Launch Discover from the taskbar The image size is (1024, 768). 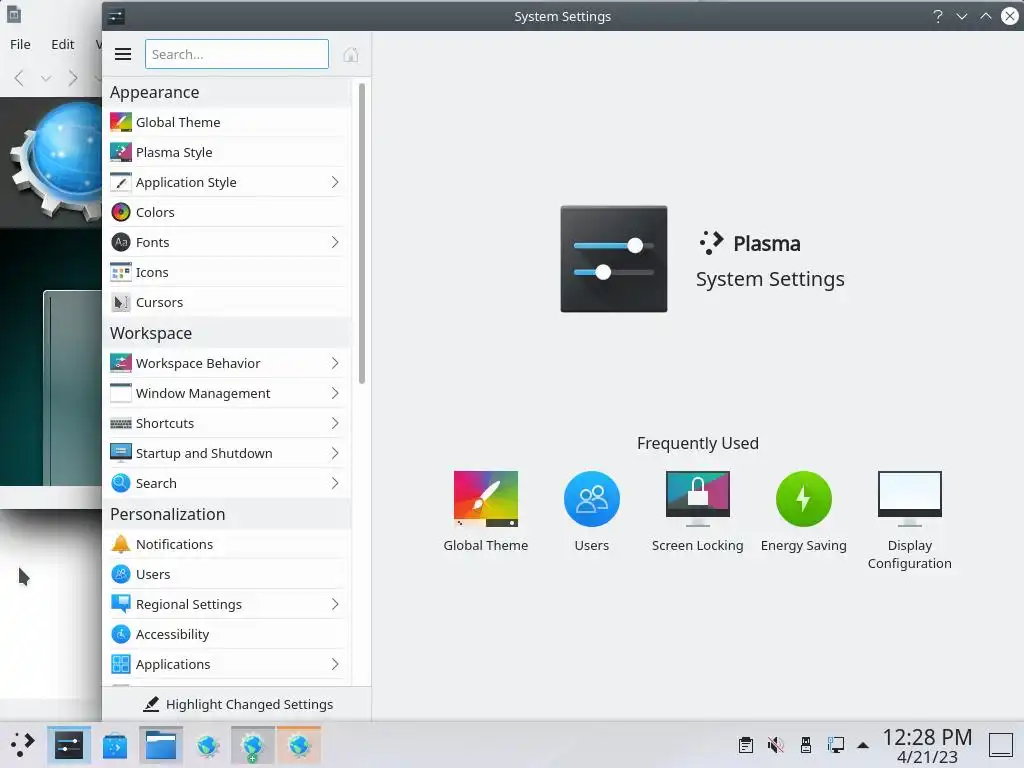[x=115, y=745]
